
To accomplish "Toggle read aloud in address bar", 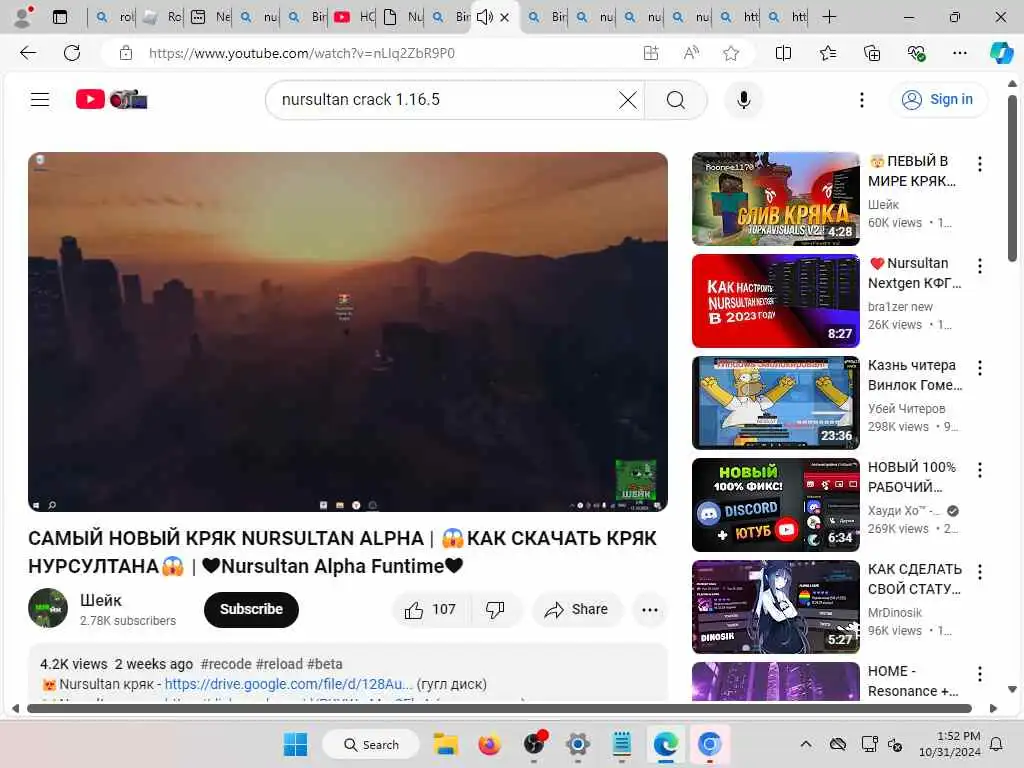I will click(691, 53).
